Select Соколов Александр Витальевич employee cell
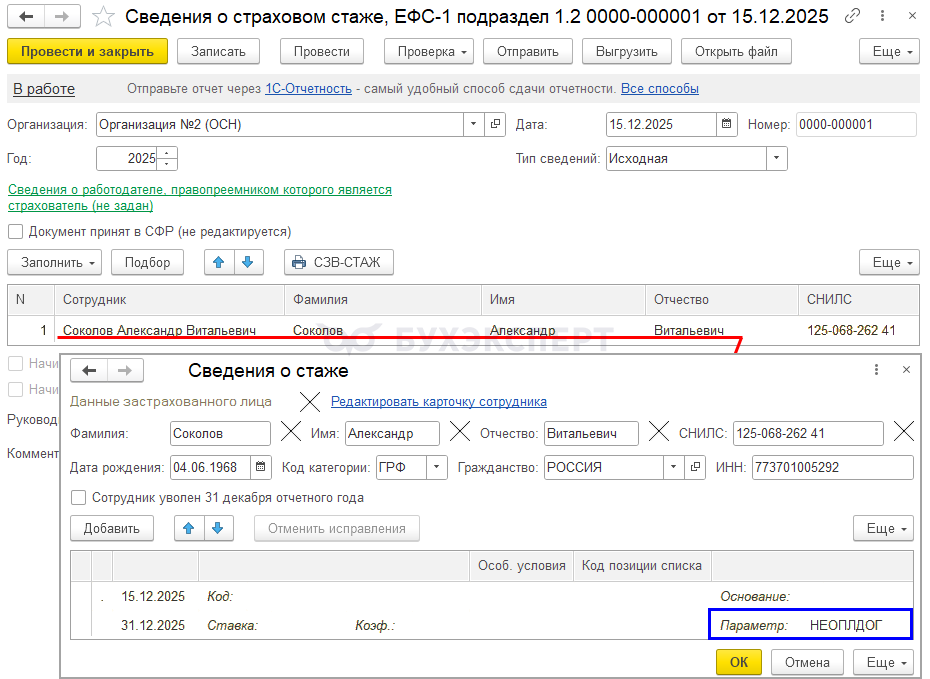930x679 pixels. pyautogui.click(x=170, y=330)
